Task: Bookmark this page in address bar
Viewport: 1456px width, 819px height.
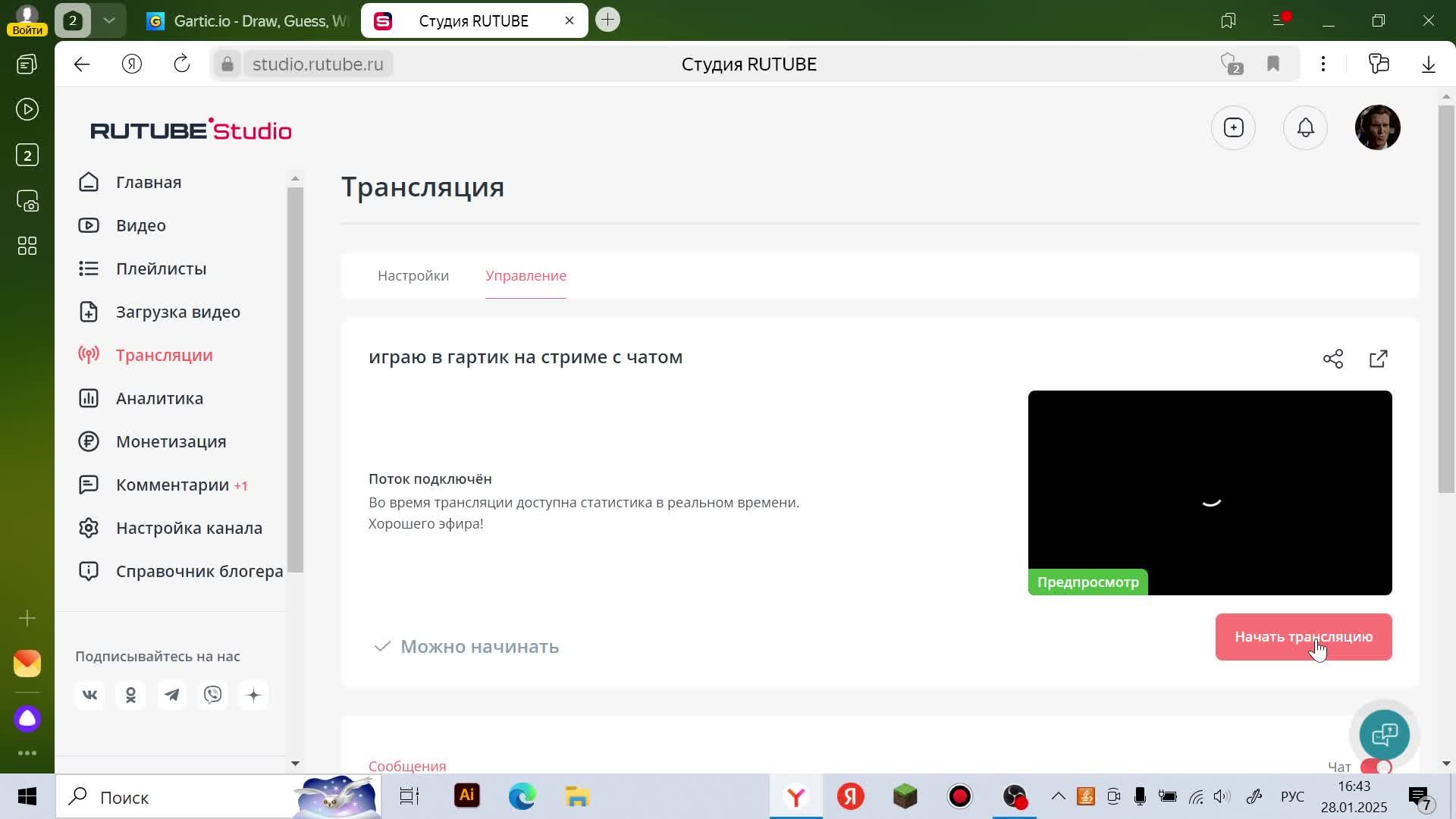Action: point(1273,64)
